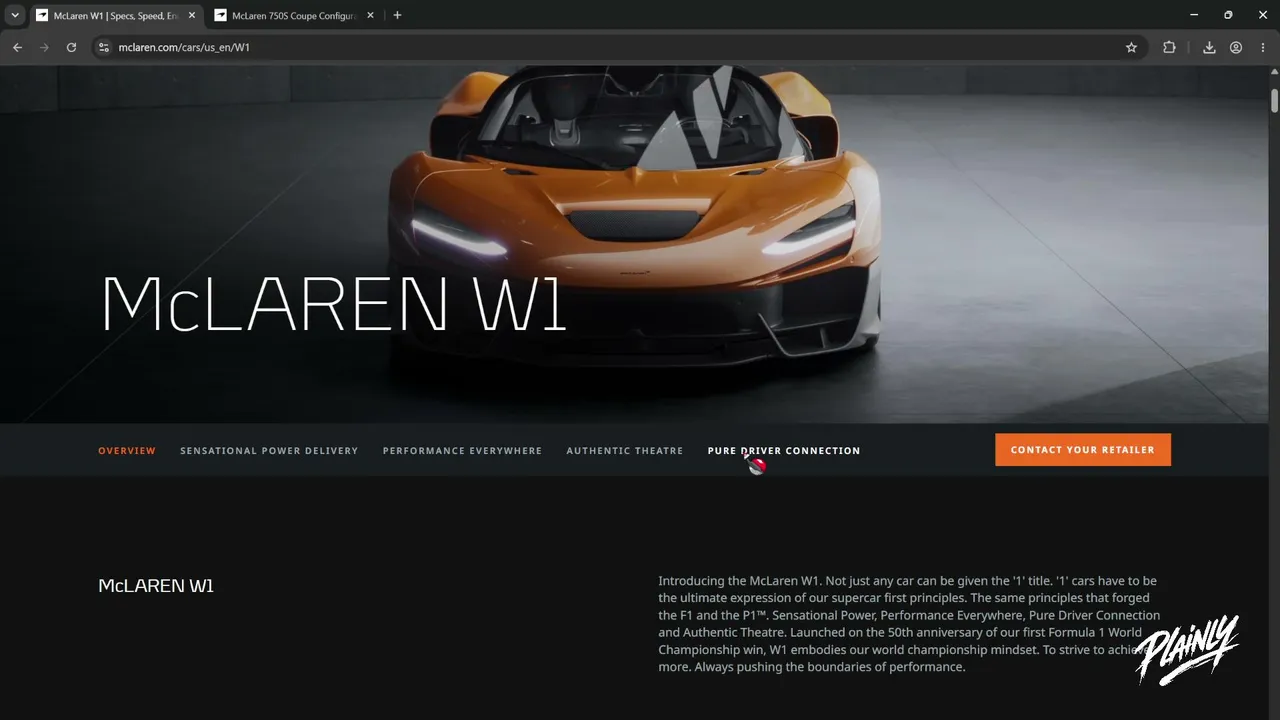Minimize the browser window
The width and height of the screenshot is (1280, 720).
pyautogui.click(x=1194, y=15)
